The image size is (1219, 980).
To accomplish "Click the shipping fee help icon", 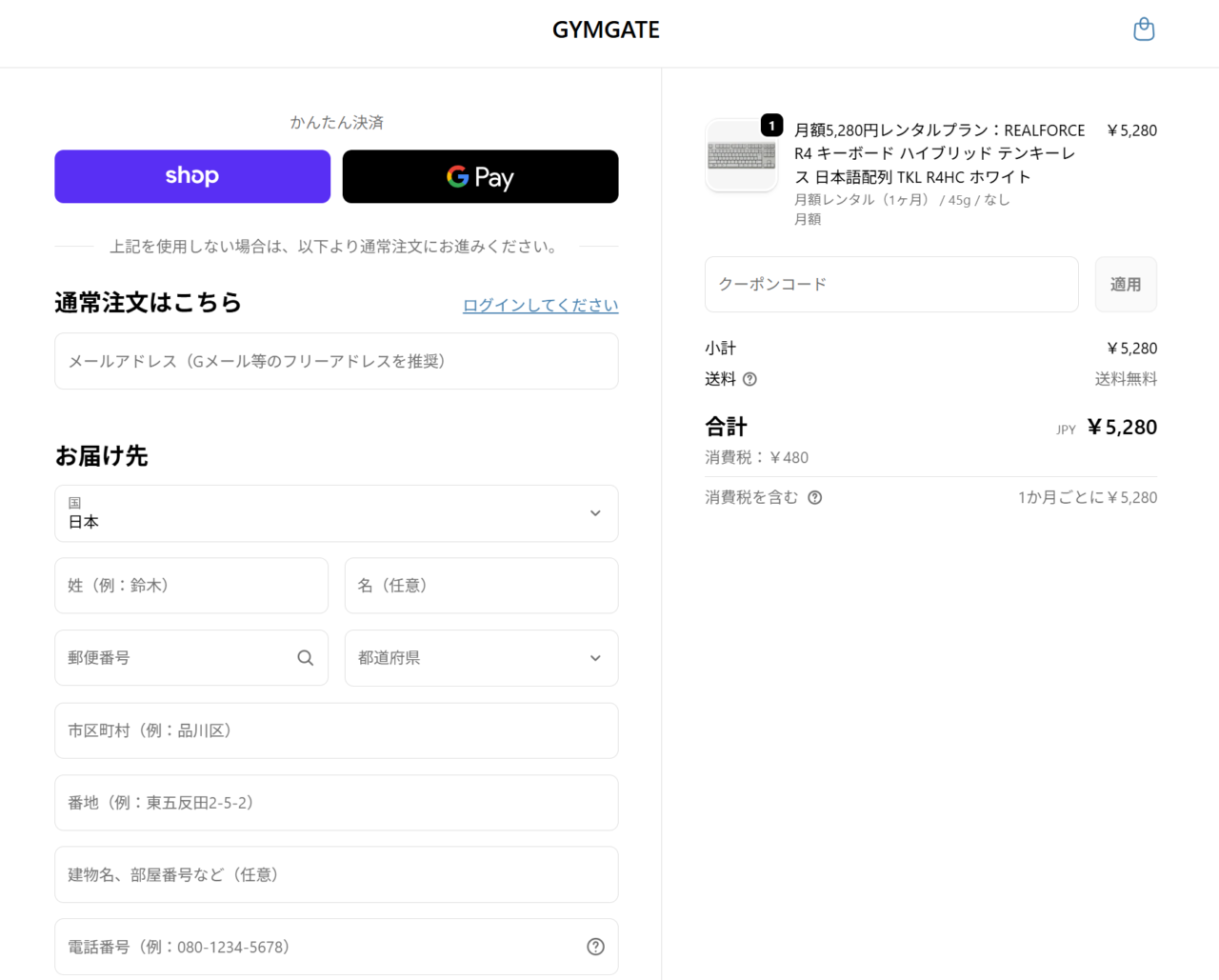I will tap(749, 379).
